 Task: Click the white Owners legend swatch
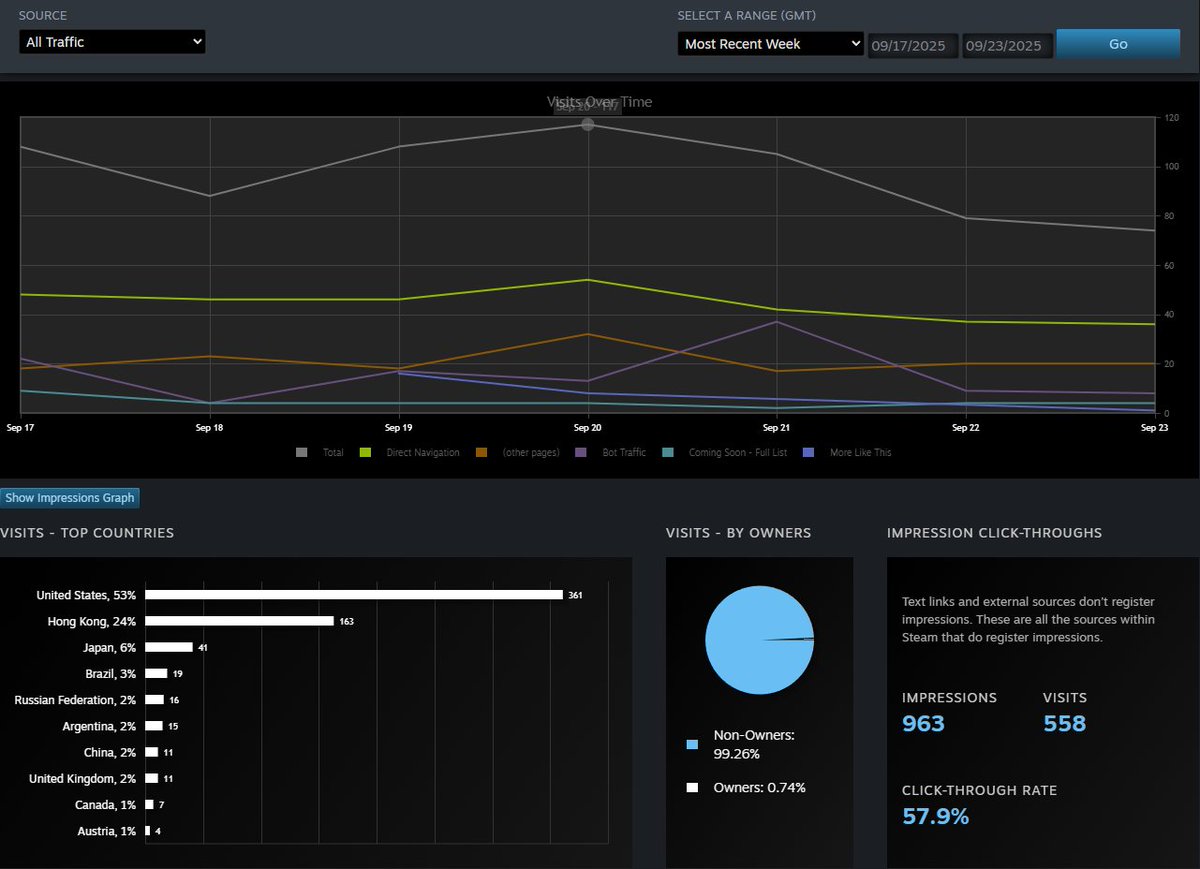pos(692,788)
